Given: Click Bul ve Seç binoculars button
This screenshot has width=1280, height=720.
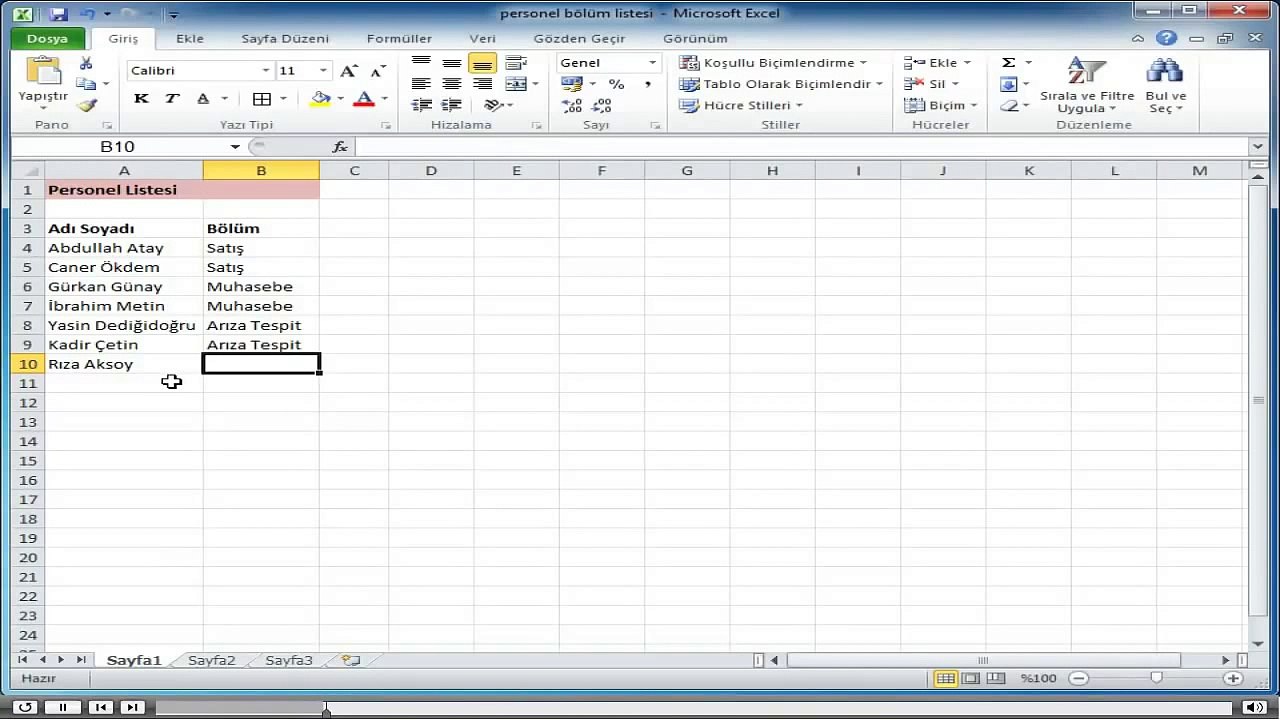Looking at the screenshot, I should click(x=1165, y=85).
